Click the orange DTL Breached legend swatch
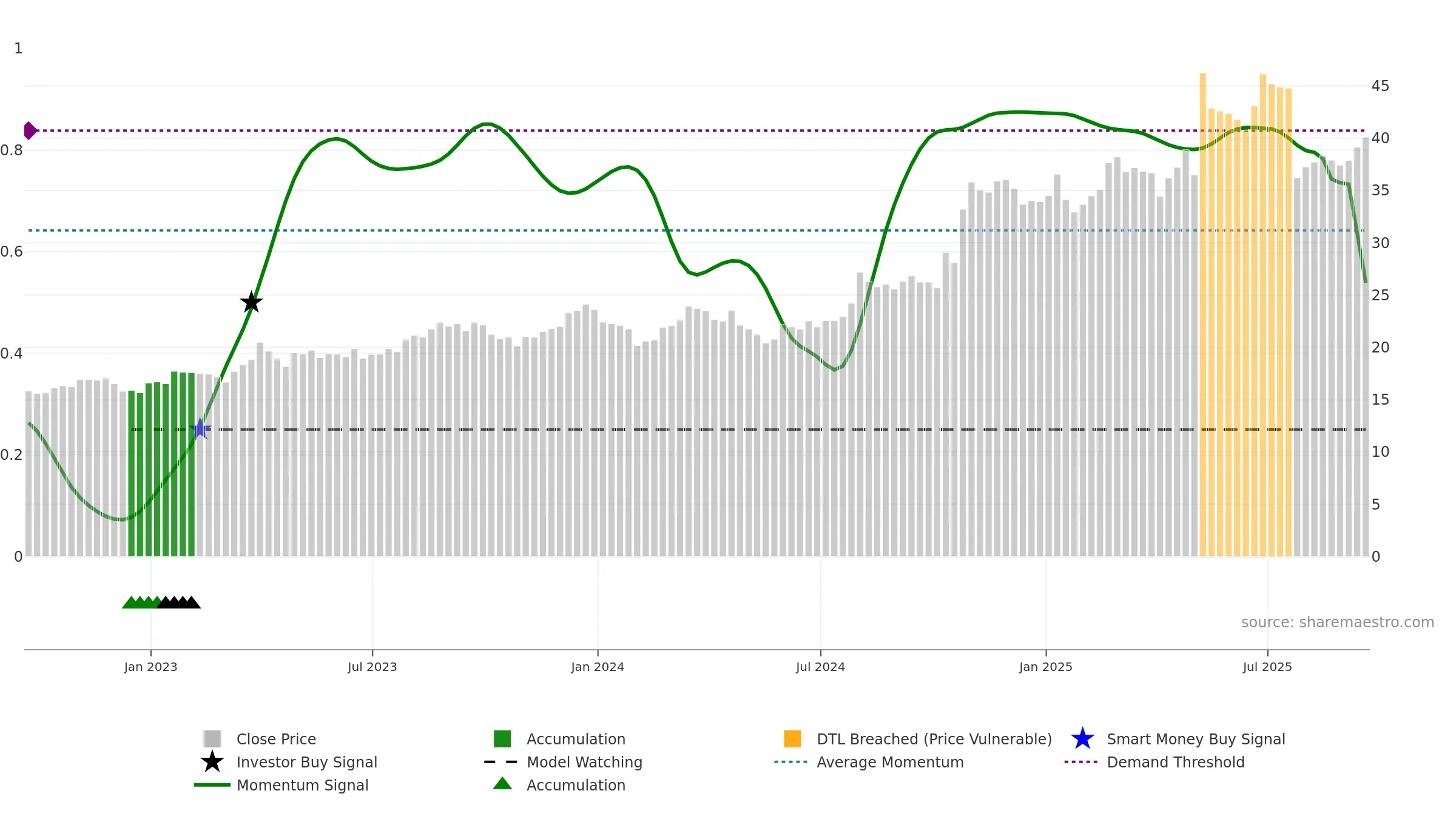Image resolution: width=1456 pixels, height=819 pixels. tap(792, 738)
